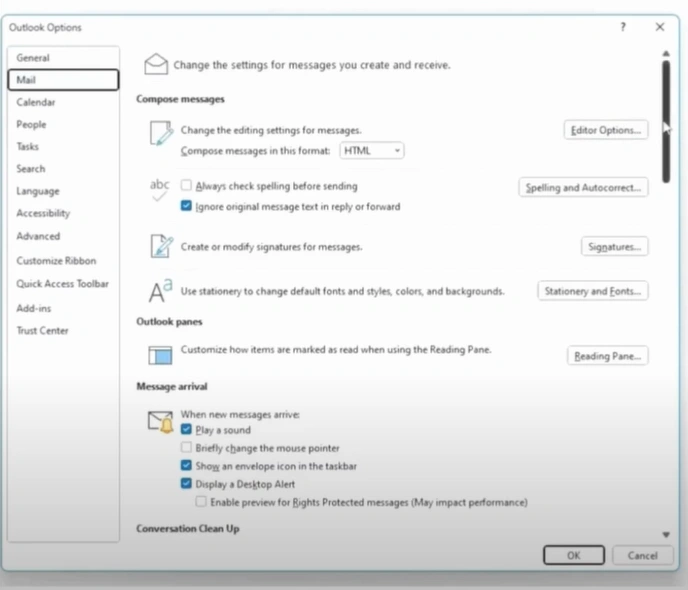Click the Reading Pane layout icon
This screenshot has width=688, height=590.
[160, 355]
